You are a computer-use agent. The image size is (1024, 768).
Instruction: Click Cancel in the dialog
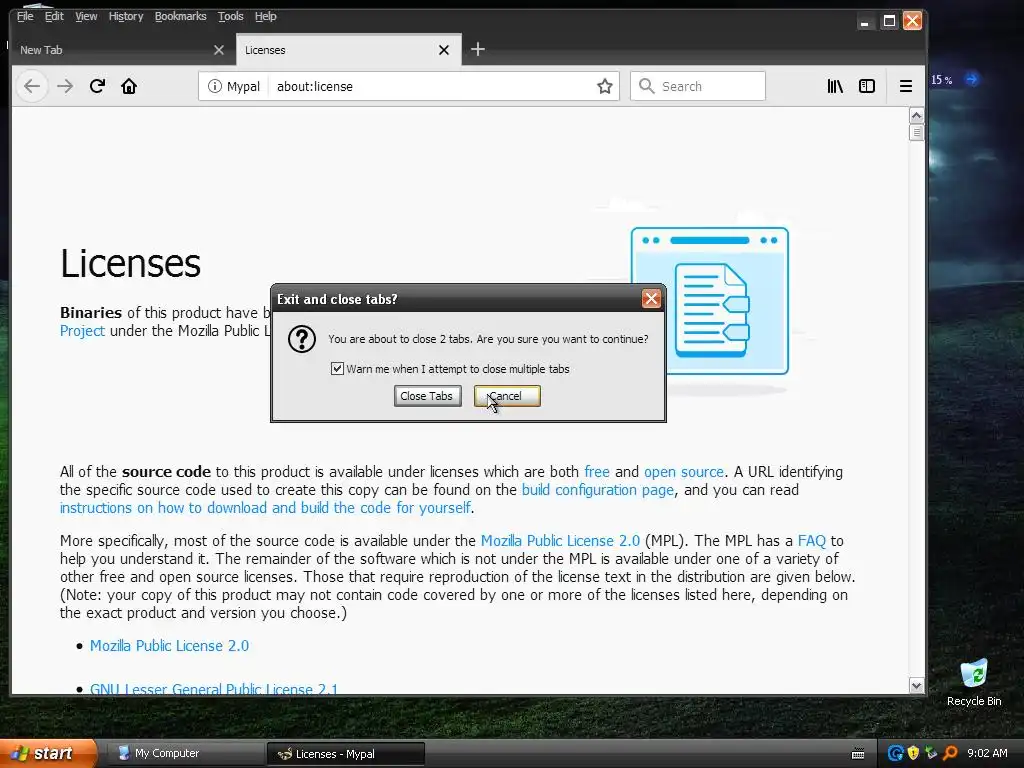507,396
